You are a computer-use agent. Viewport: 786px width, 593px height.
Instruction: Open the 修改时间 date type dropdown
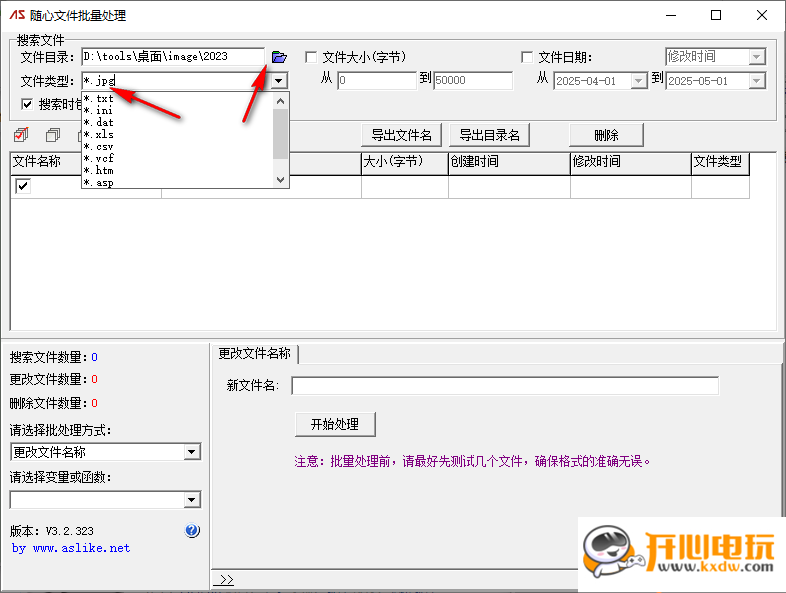coord(757,57)
